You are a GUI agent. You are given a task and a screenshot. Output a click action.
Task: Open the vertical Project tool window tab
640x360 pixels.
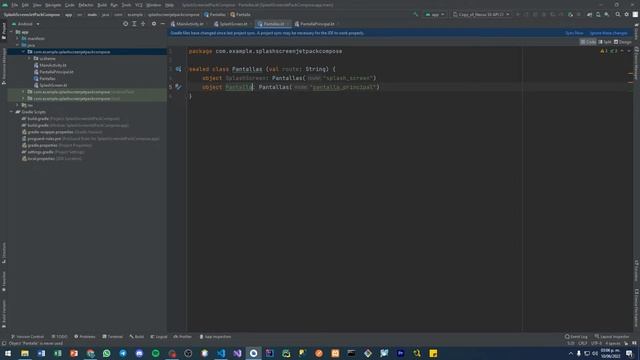point(4,31)
